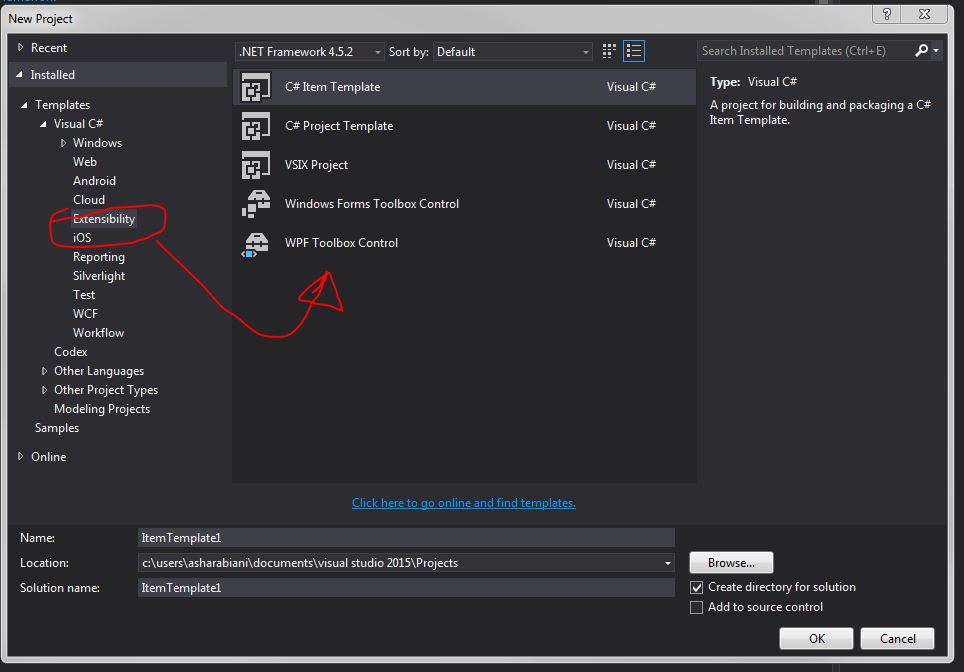Screen dimensions: 964x672
Task: Click the Solution name input field
Action: 406,588
